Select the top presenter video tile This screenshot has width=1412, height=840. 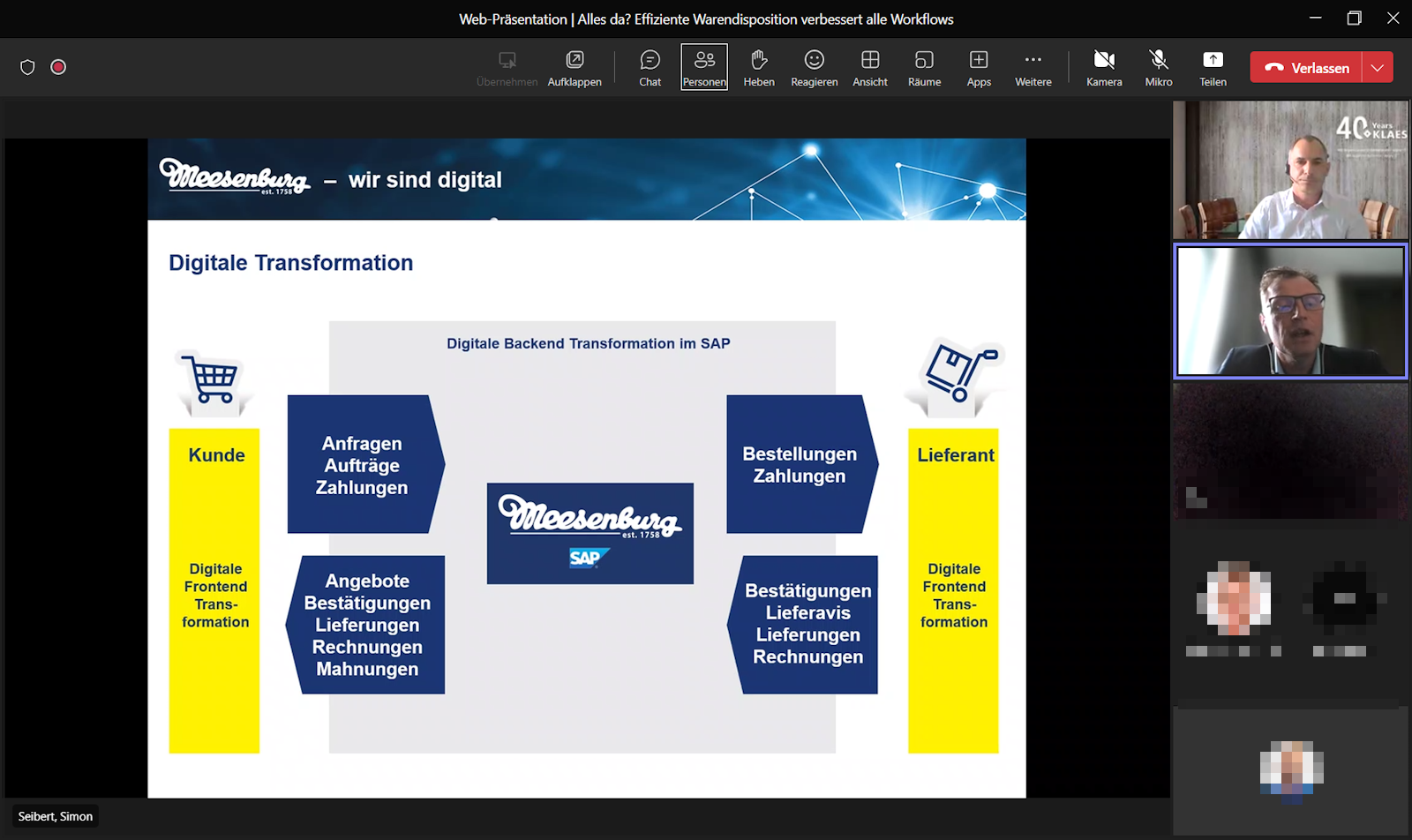pyautogui.click(x=1290, y=169)
